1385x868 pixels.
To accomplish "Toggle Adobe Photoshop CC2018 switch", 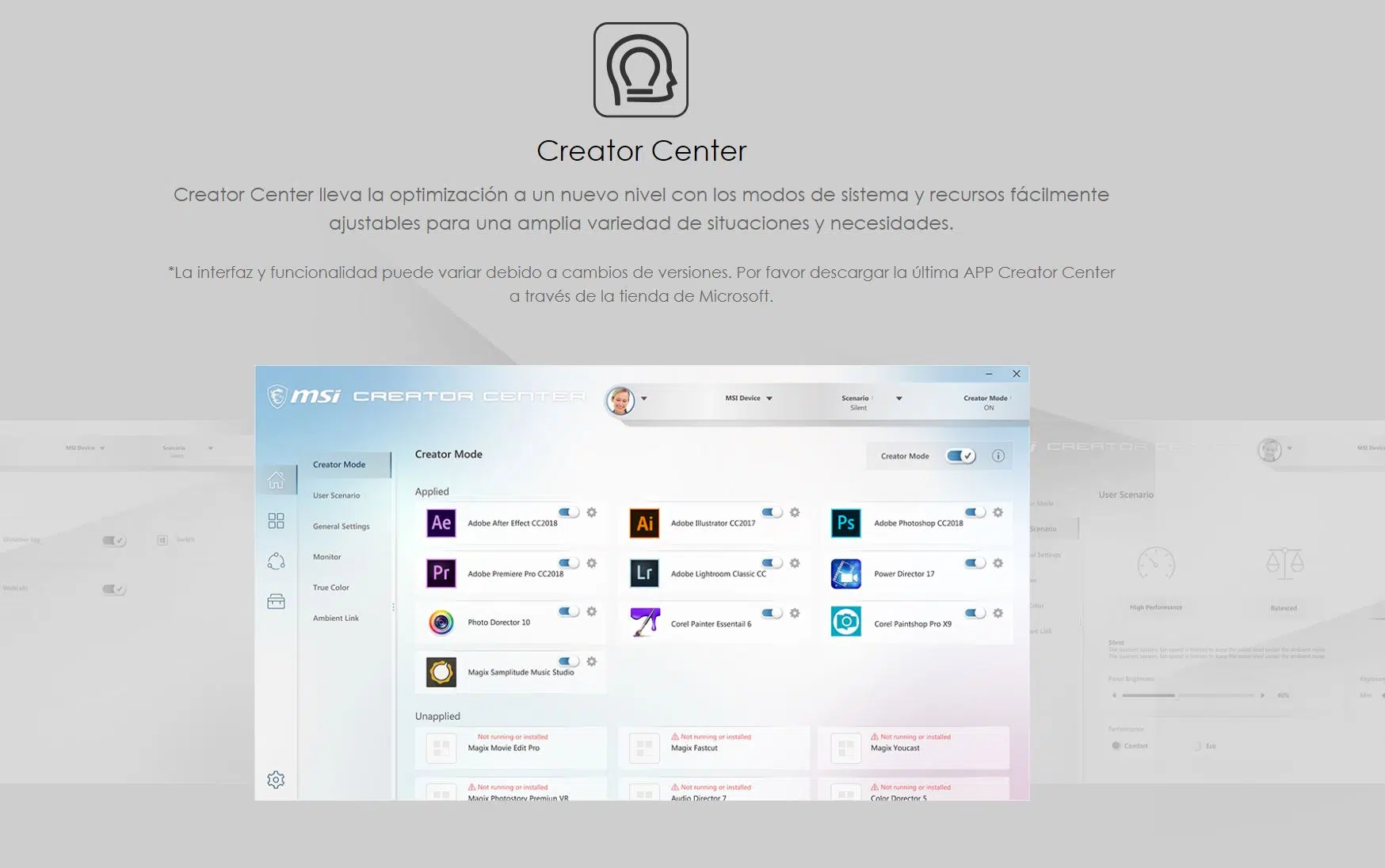I will [x=975, y=512].
